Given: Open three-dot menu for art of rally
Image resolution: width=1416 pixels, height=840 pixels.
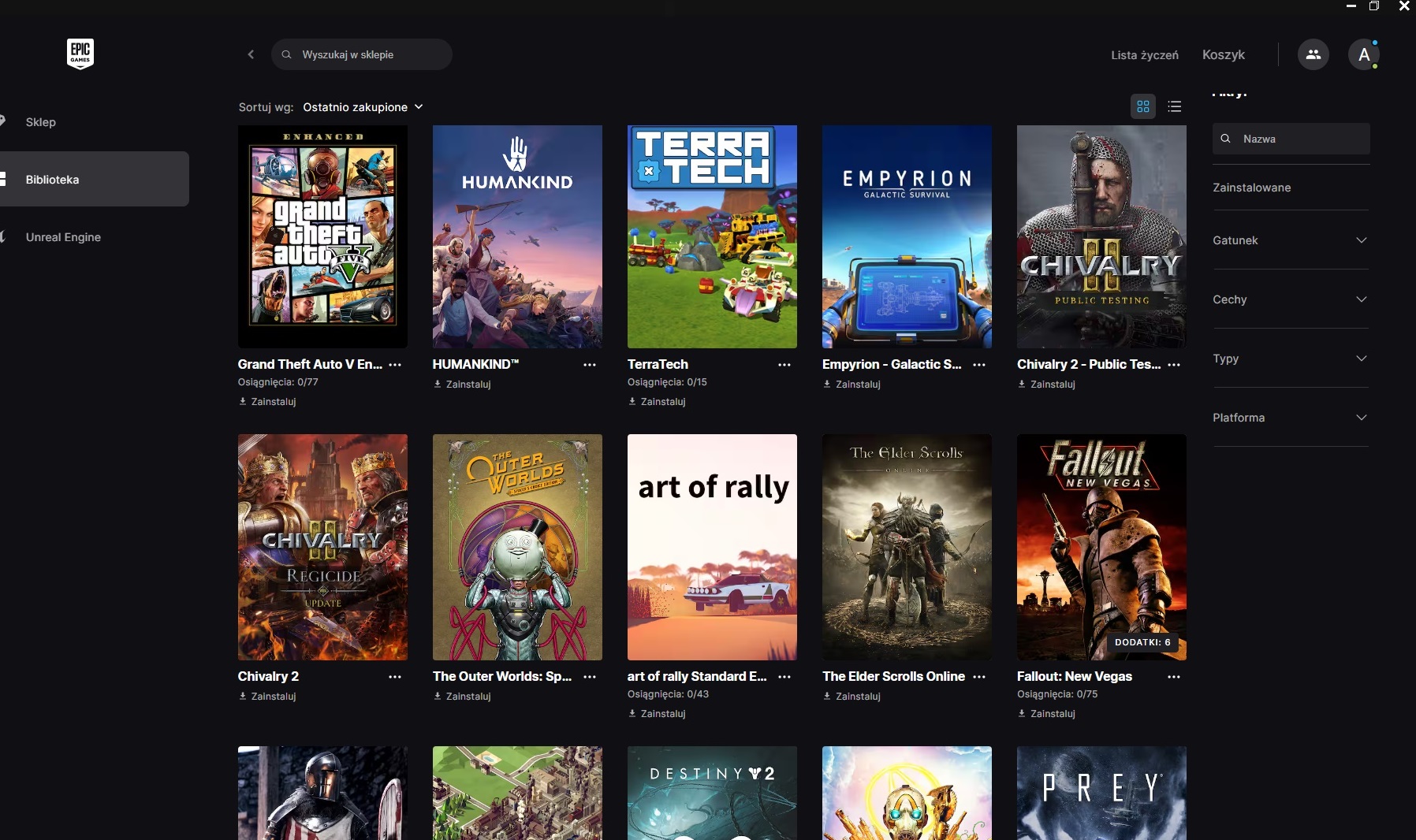Looking at the screenshot, I should pos(784,677).
